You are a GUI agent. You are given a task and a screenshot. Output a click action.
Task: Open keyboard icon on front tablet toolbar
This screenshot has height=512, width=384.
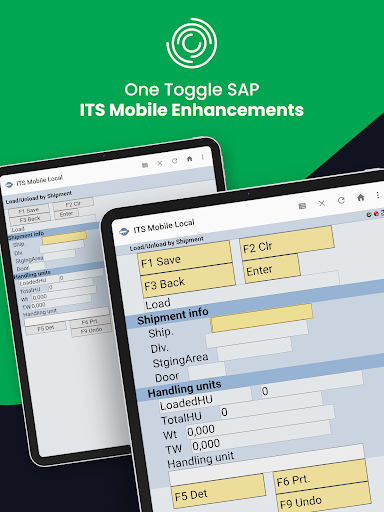pos(302,206)
